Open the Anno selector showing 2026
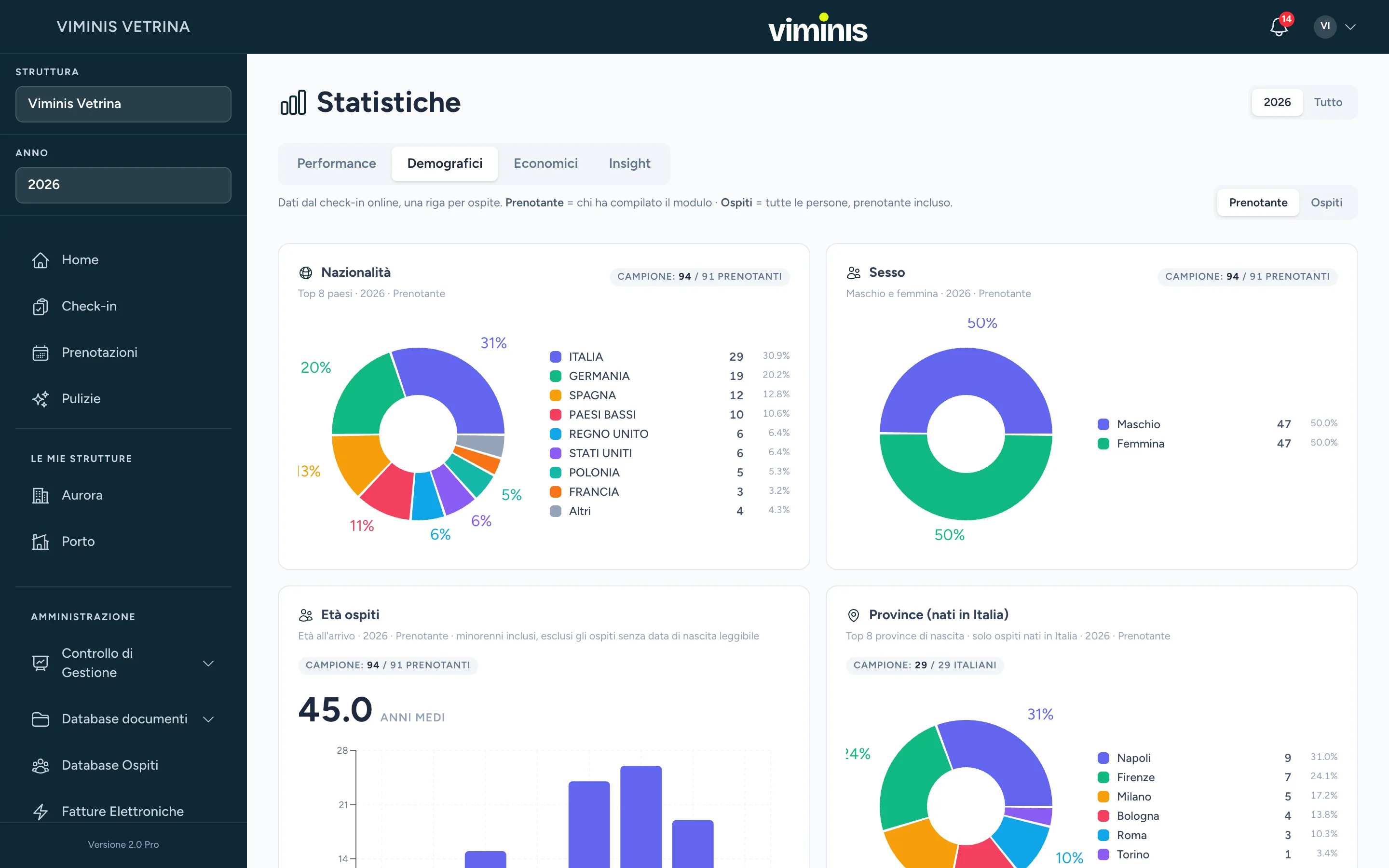1389x868 pixels. point(123,185)
